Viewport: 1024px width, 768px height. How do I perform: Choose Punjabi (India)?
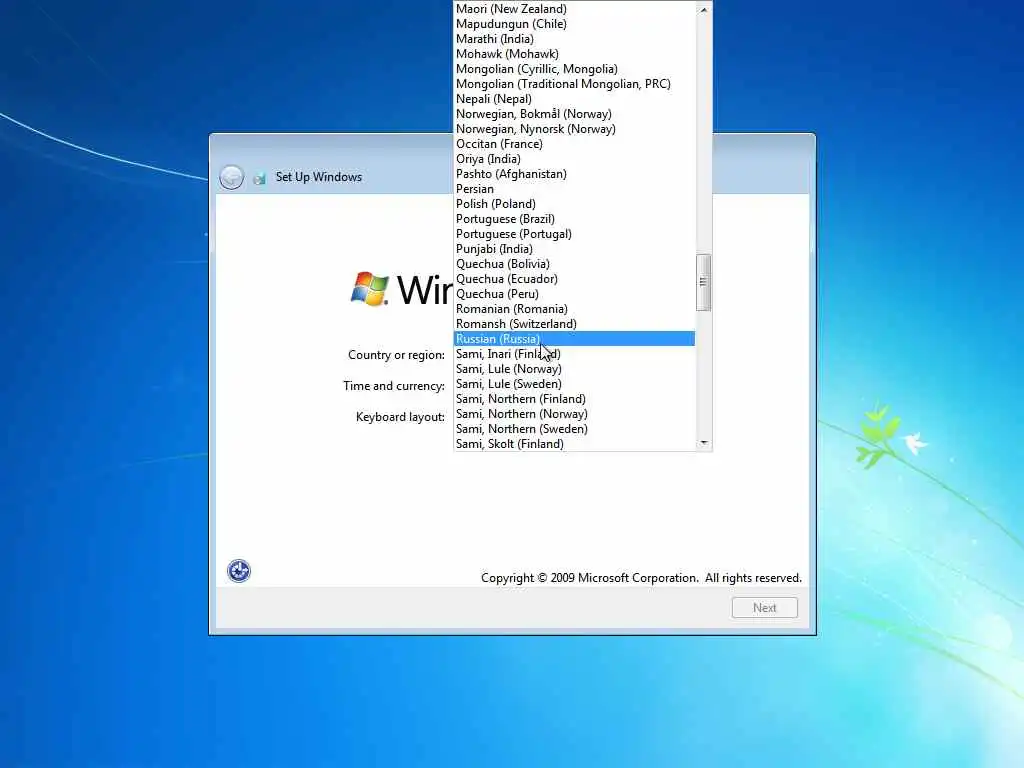click(x=574, y=249)
